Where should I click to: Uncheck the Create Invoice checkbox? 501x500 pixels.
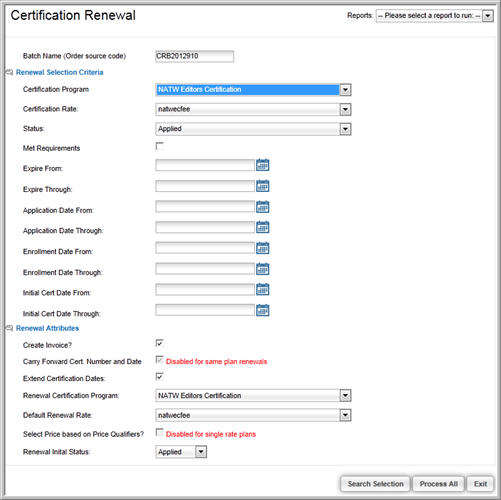[x=160, y=343]
